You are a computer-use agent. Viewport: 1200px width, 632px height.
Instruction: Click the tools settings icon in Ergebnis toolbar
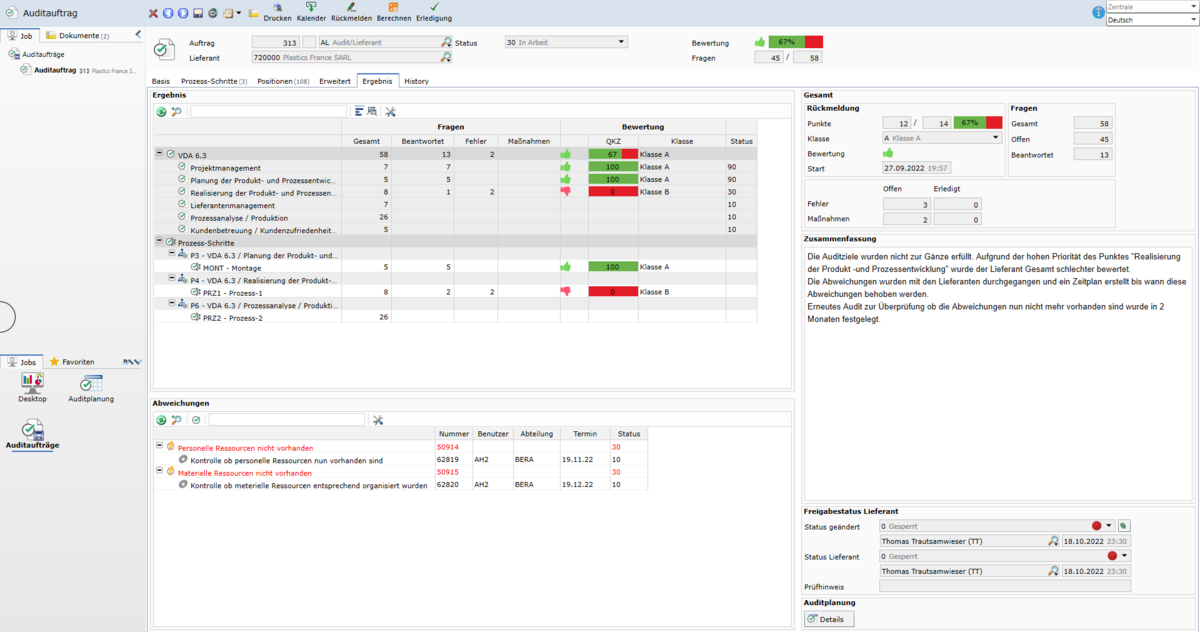(391, 112)
